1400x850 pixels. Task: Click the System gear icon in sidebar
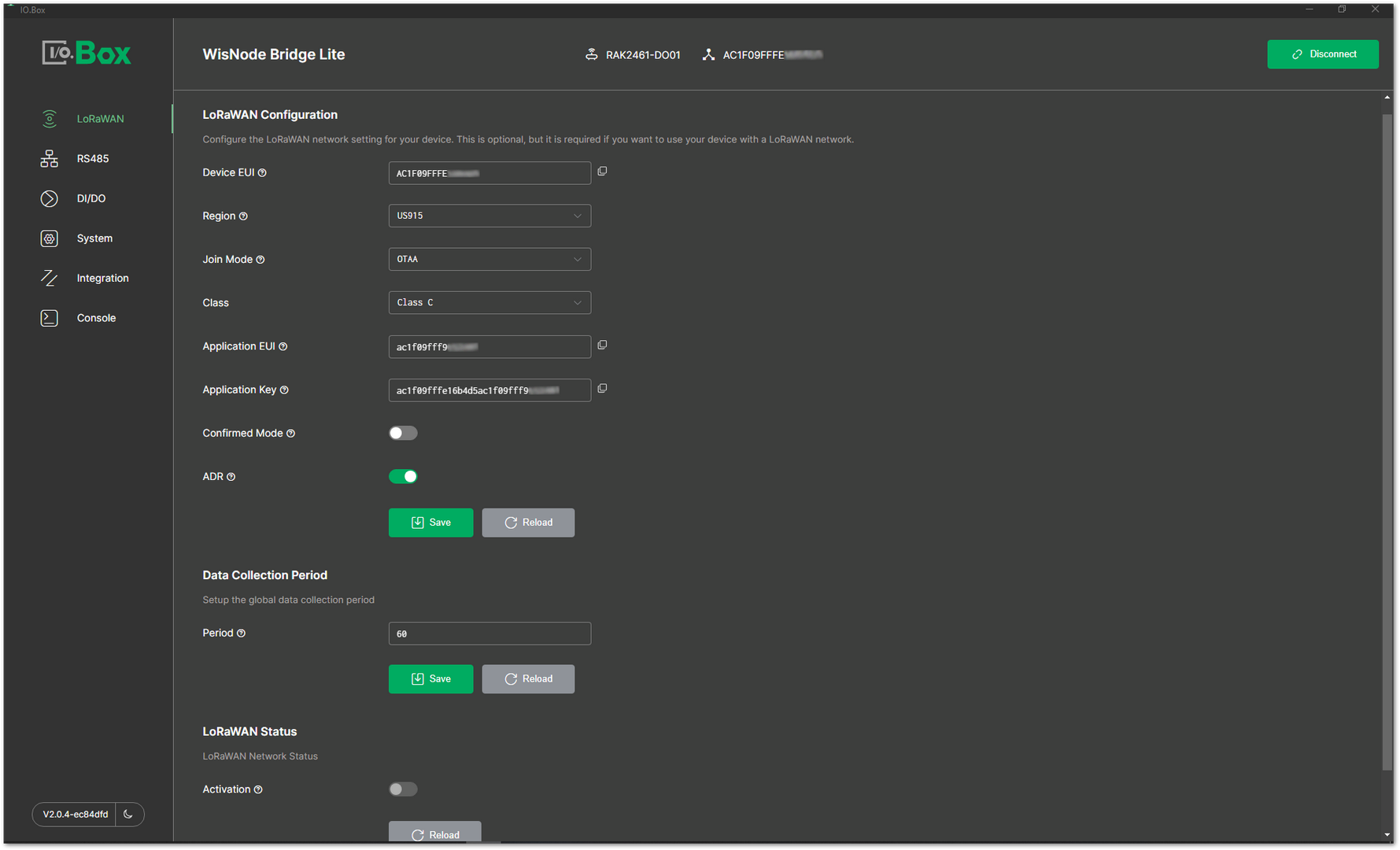coord(49,238)
